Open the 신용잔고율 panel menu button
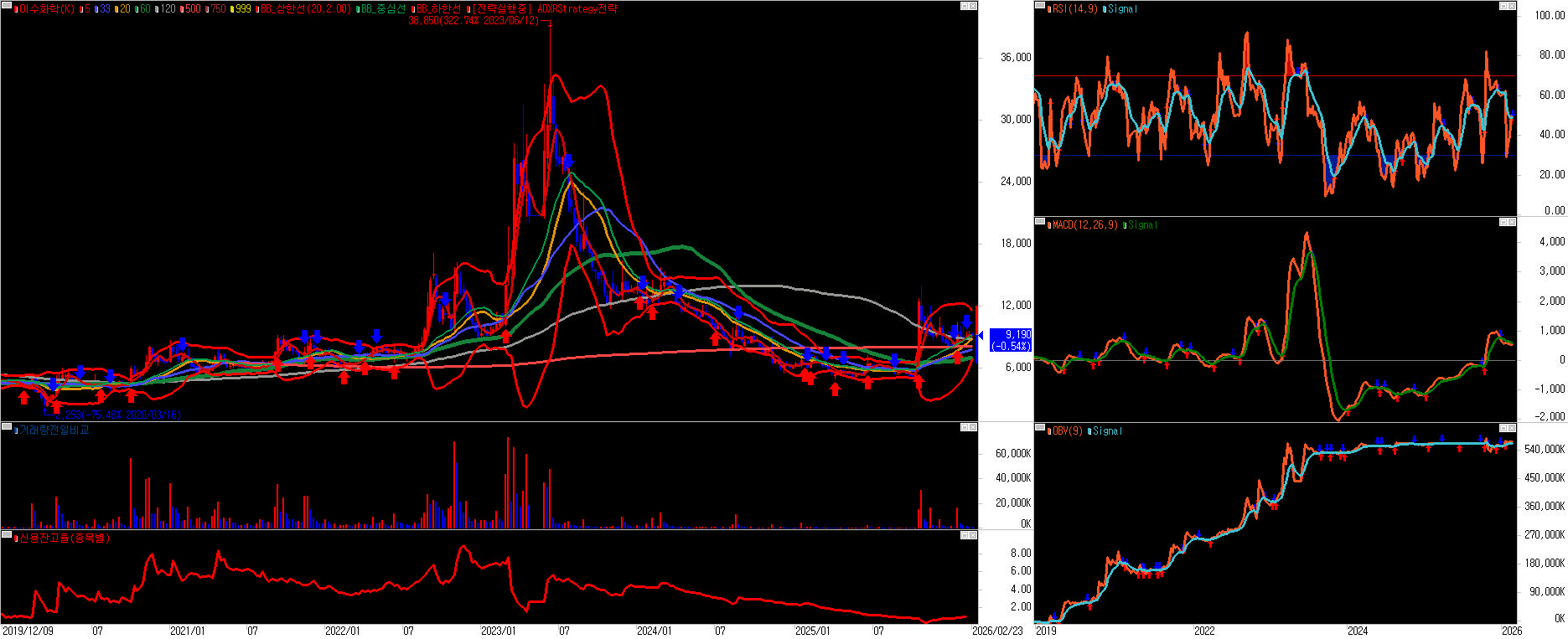This screenshot has width=1568, height=639. click(6, 534)
